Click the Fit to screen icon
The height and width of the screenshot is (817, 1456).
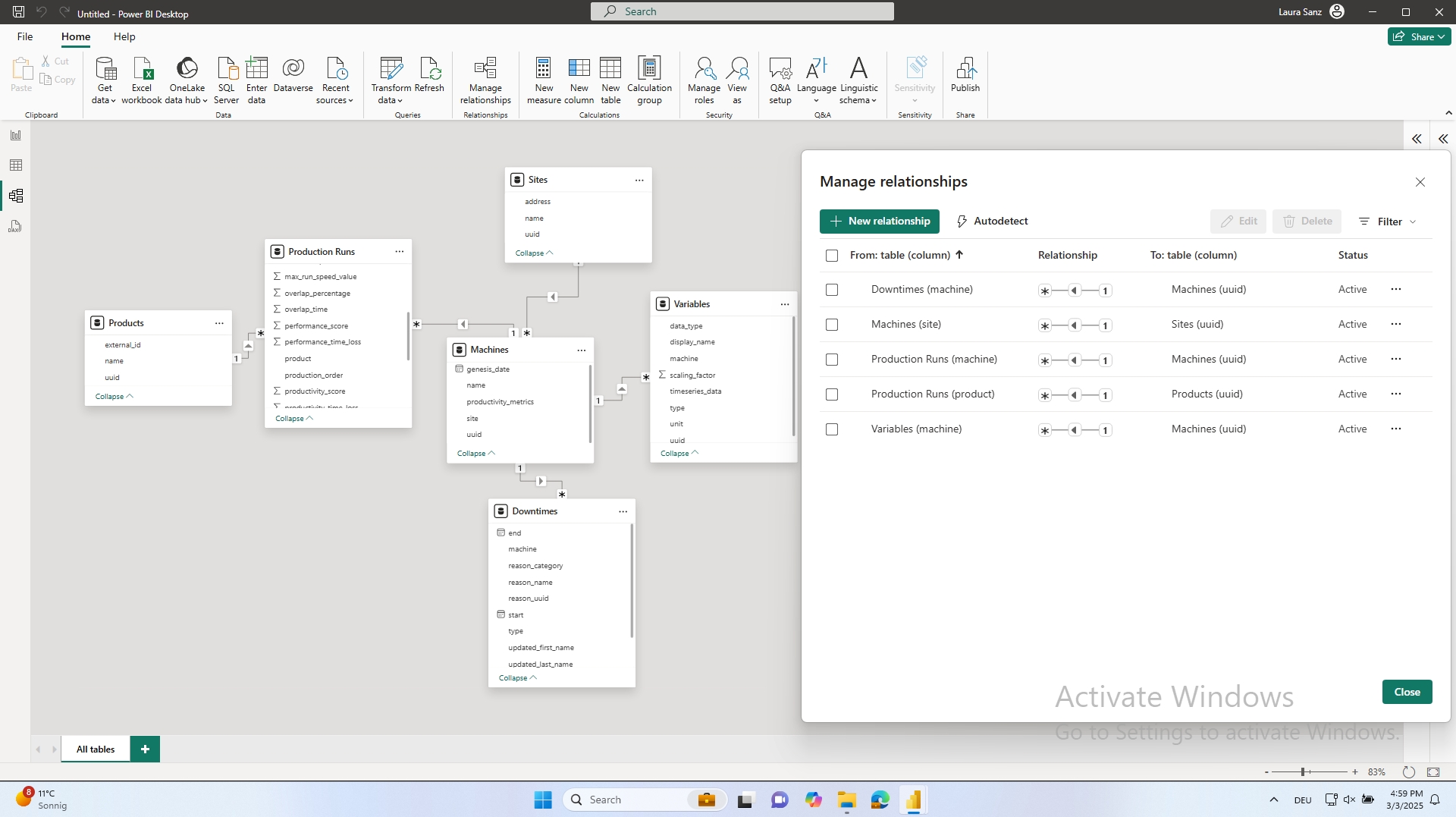[x=1433, y=771]
